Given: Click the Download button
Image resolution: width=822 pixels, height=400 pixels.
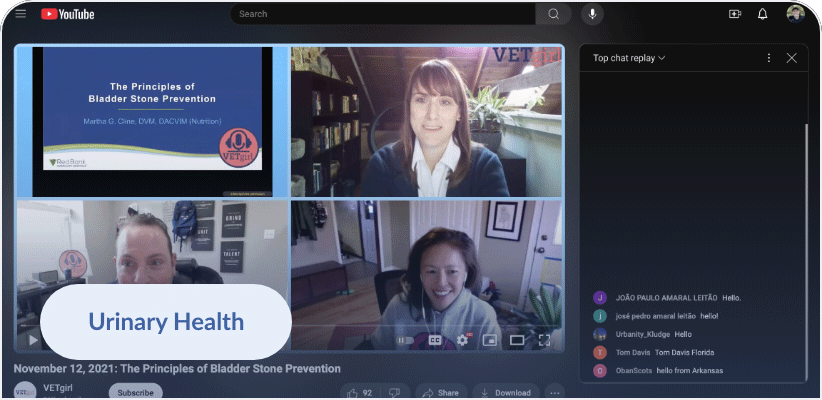Looking at the screenshot, I should (x=506, y=392).
